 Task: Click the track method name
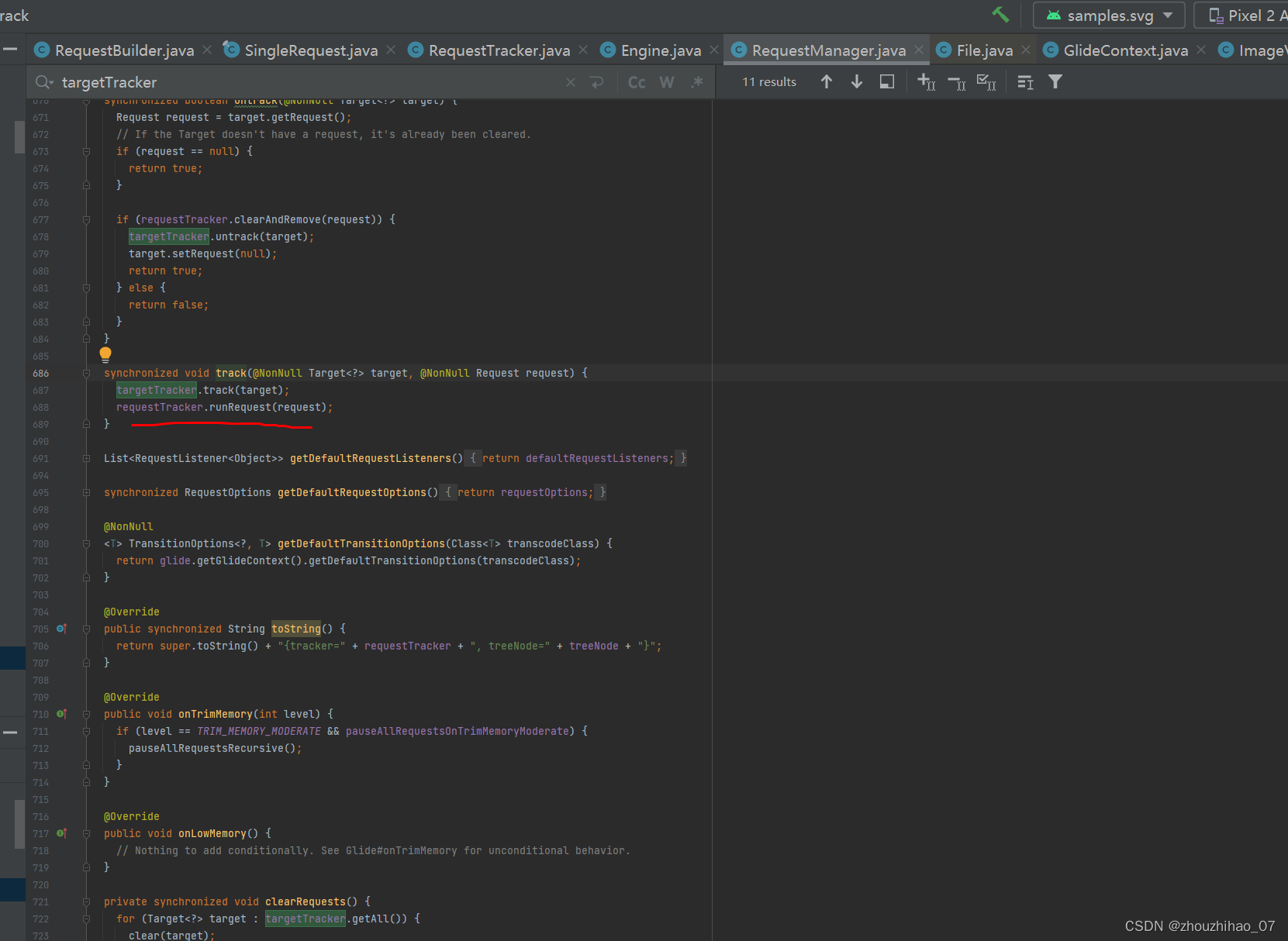click(x=231, y=373)
